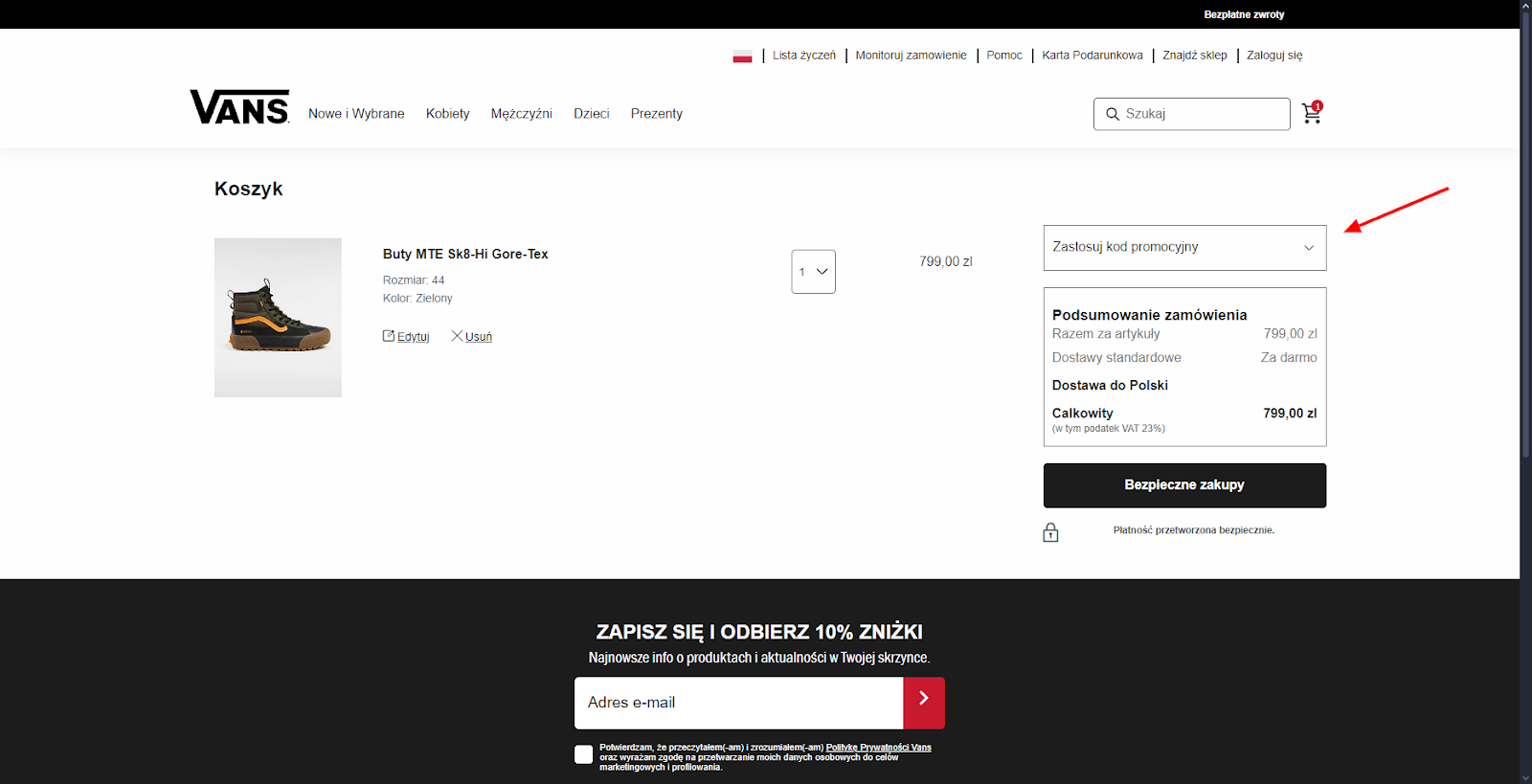Screen dimensions: 1532x784
Task: Open Lista życzeń link
Action: pos(804,56)
